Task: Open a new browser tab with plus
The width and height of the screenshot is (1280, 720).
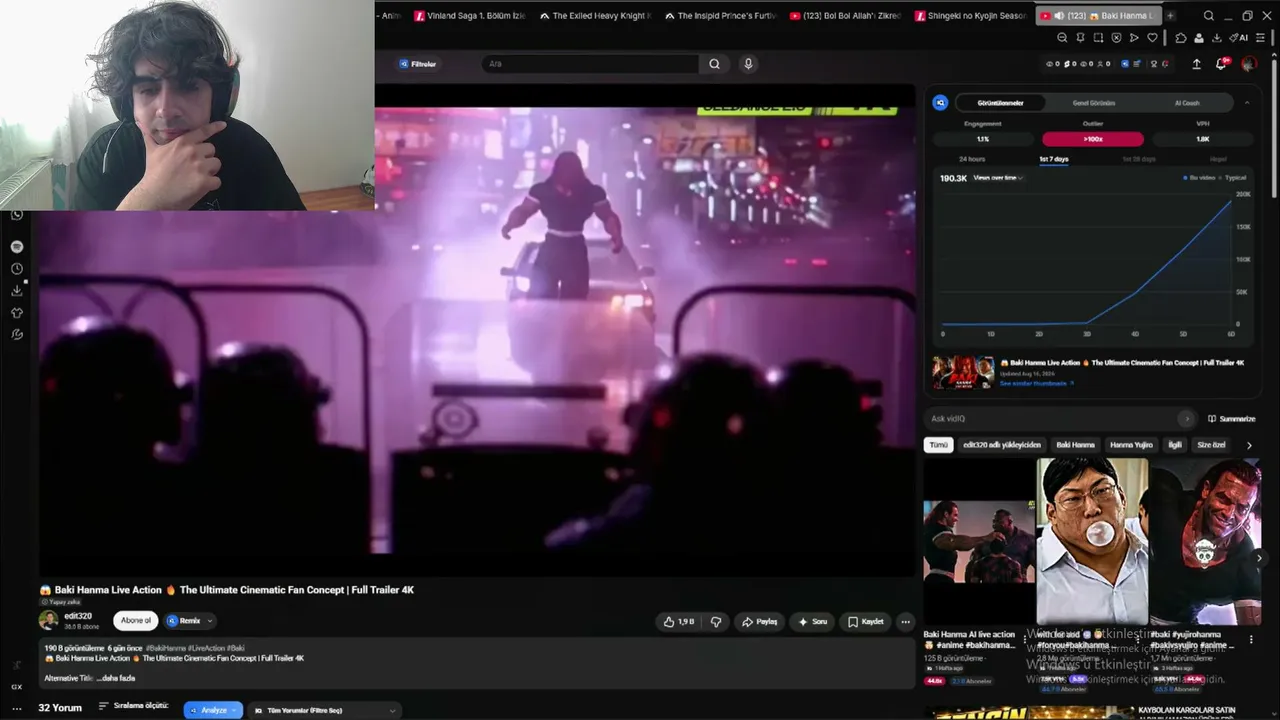Action: pyautogui.click(x=1170, y=16)
